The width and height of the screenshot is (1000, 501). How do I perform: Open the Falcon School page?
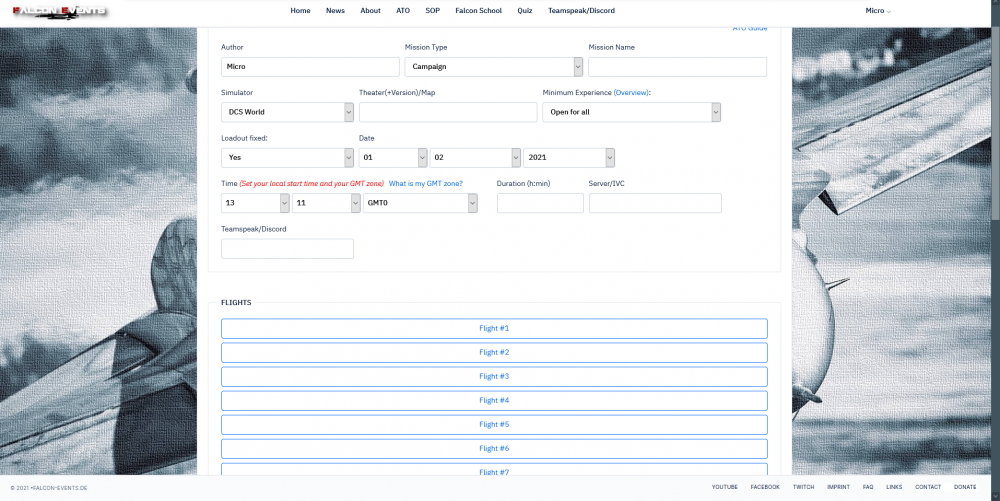[478, 10]
